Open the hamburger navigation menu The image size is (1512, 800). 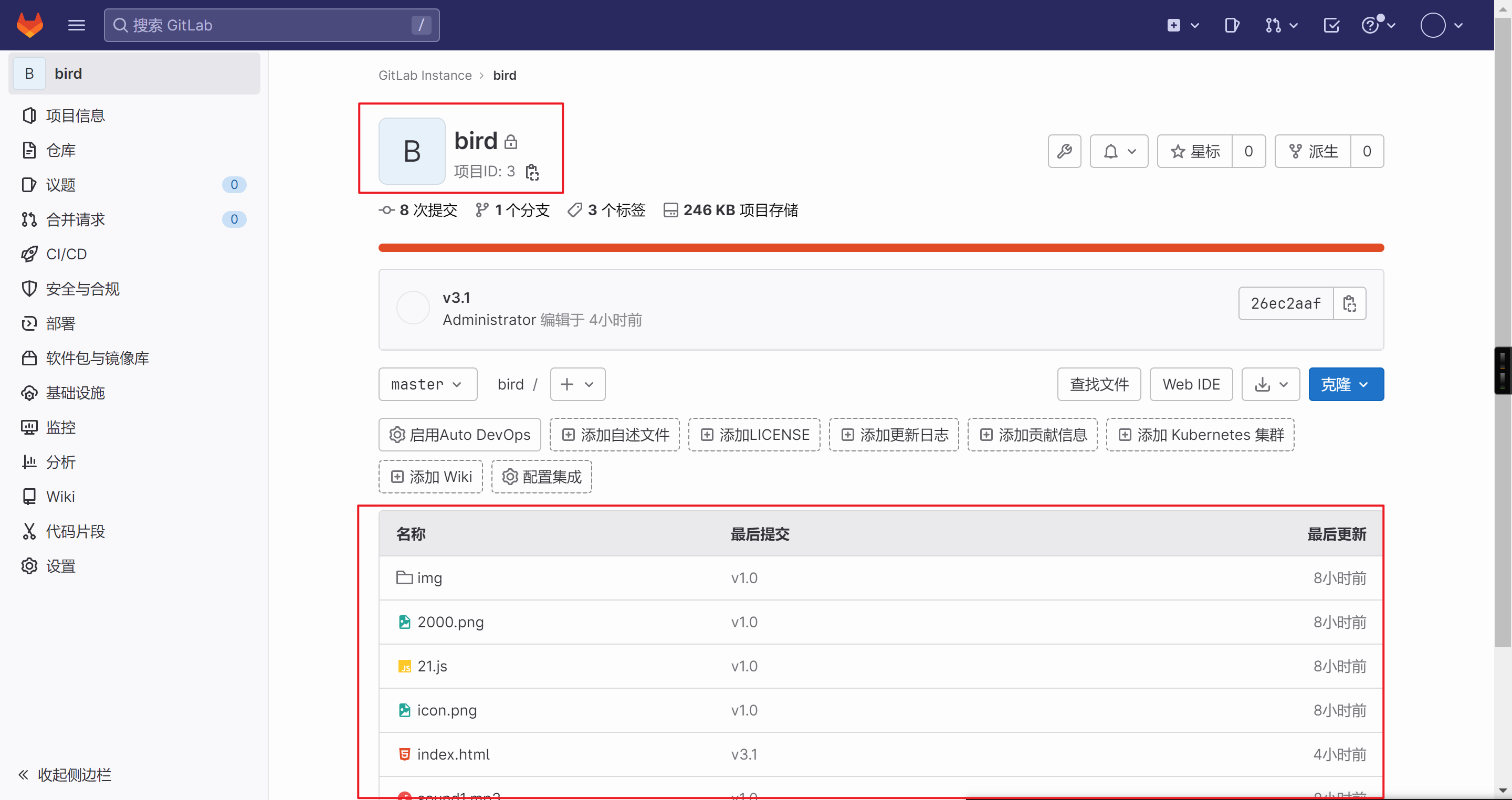pyautogui.click(x=76, y=25)
